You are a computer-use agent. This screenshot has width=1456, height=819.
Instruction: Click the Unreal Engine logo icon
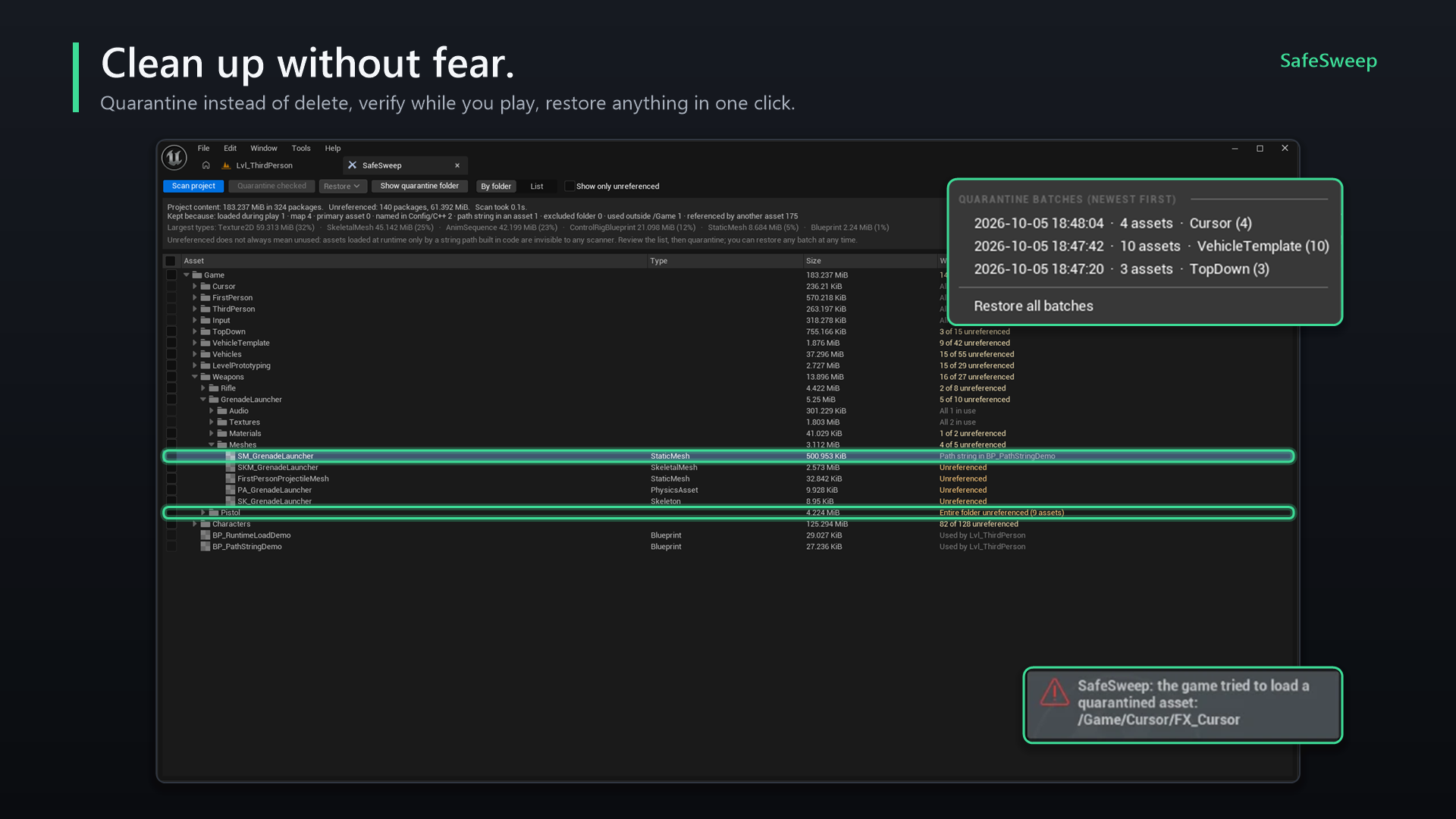[174, 157]
